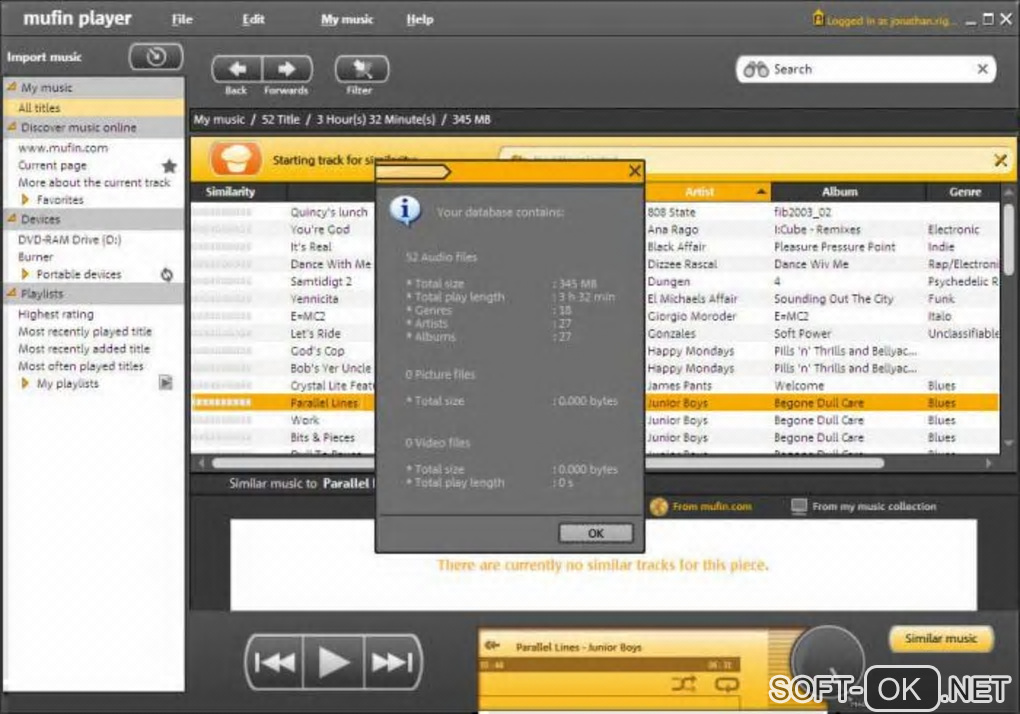Select the DVD-RAM Drive (D:) device
This screenshot has width=1020, height=714.
70,239
